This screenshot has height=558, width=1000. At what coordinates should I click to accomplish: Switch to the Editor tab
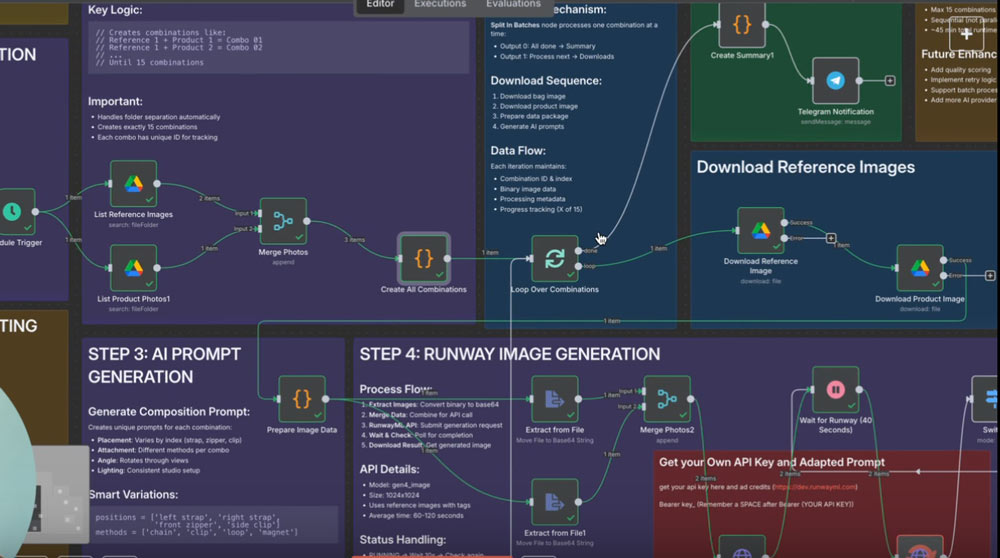[x=380, y=5]
